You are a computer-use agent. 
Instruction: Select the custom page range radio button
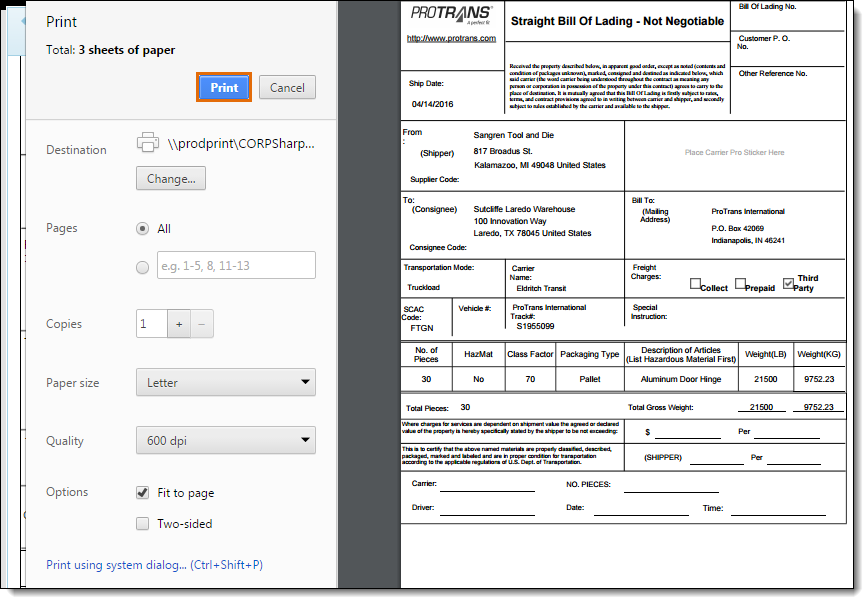coord(143,267)
